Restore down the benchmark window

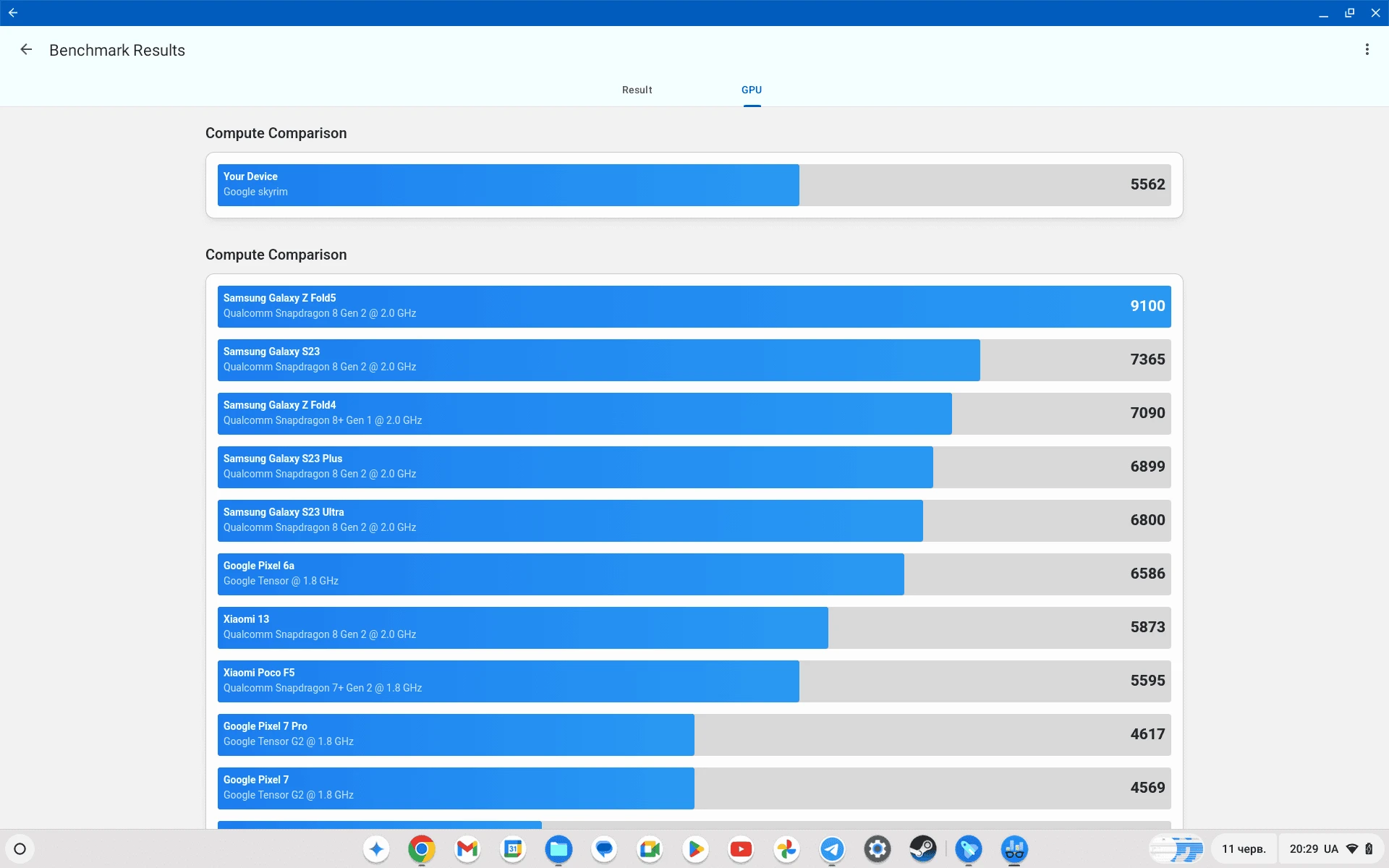coord(1349,12)
